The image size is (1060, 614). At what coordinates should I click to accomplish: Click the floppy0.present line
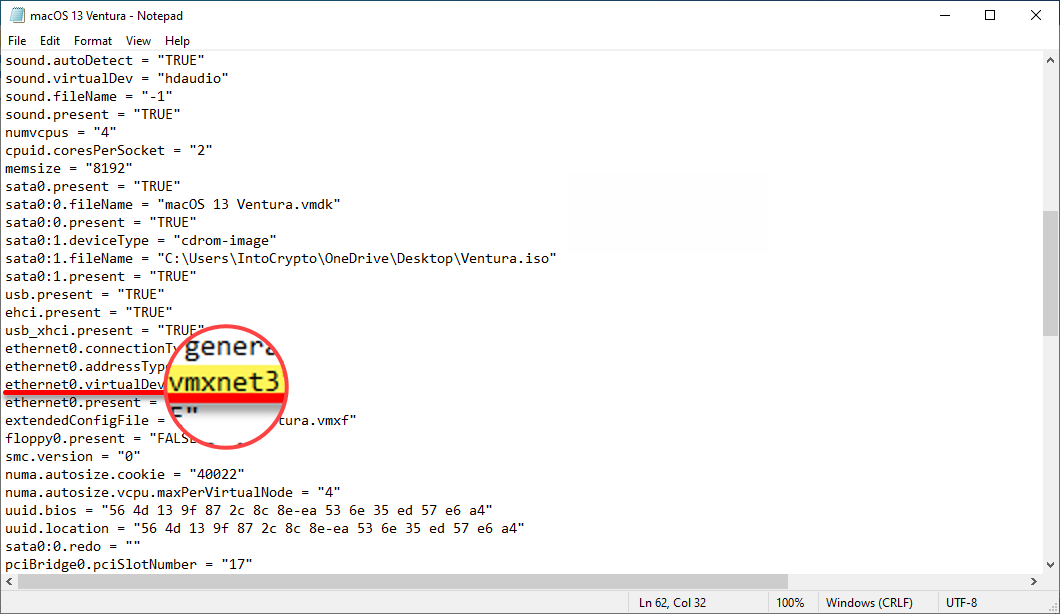(101, 439)
